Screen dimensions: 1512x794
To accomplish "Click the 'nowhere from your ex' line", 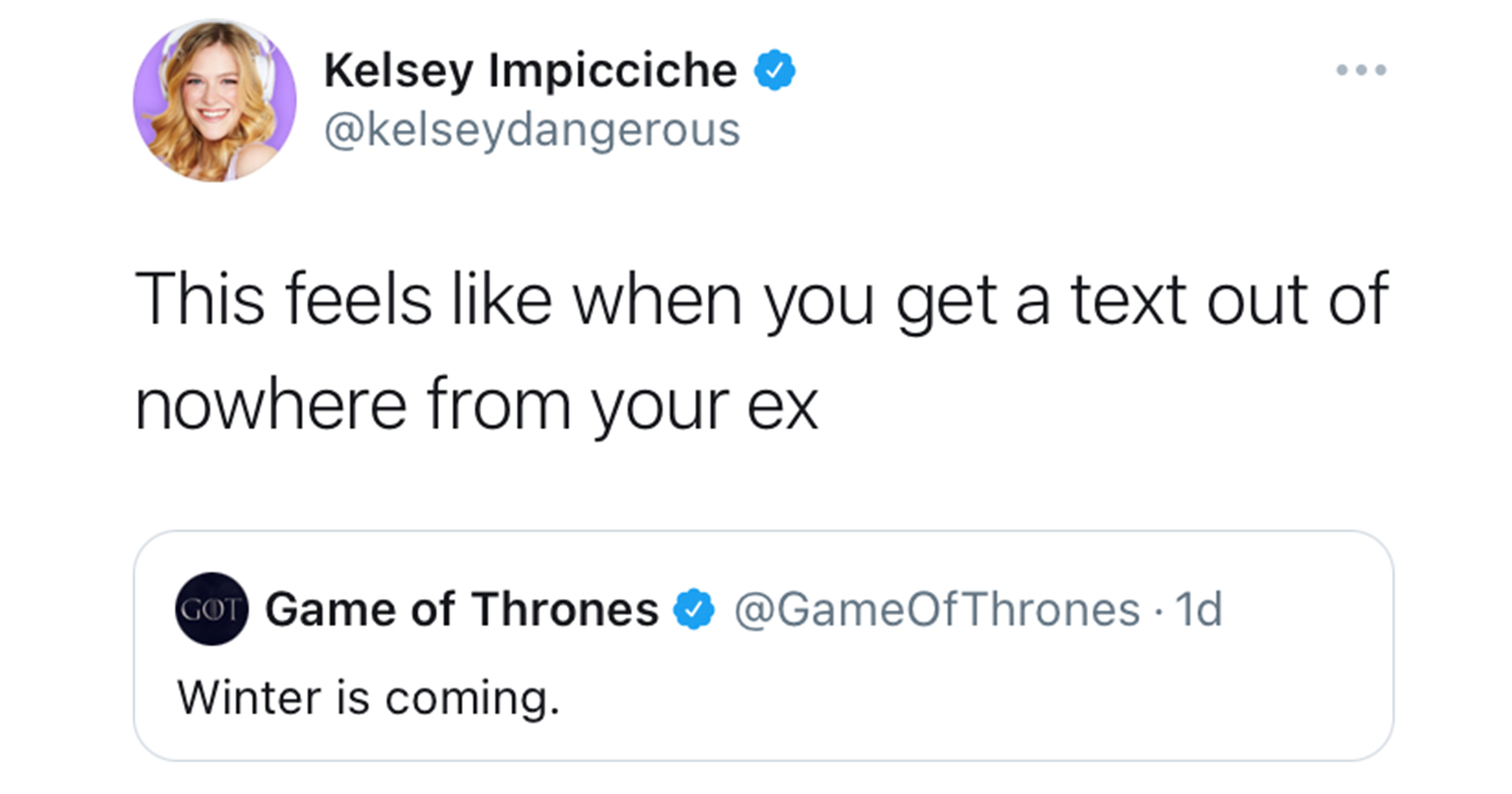I will pyautogui.click(x=476, y=406).
